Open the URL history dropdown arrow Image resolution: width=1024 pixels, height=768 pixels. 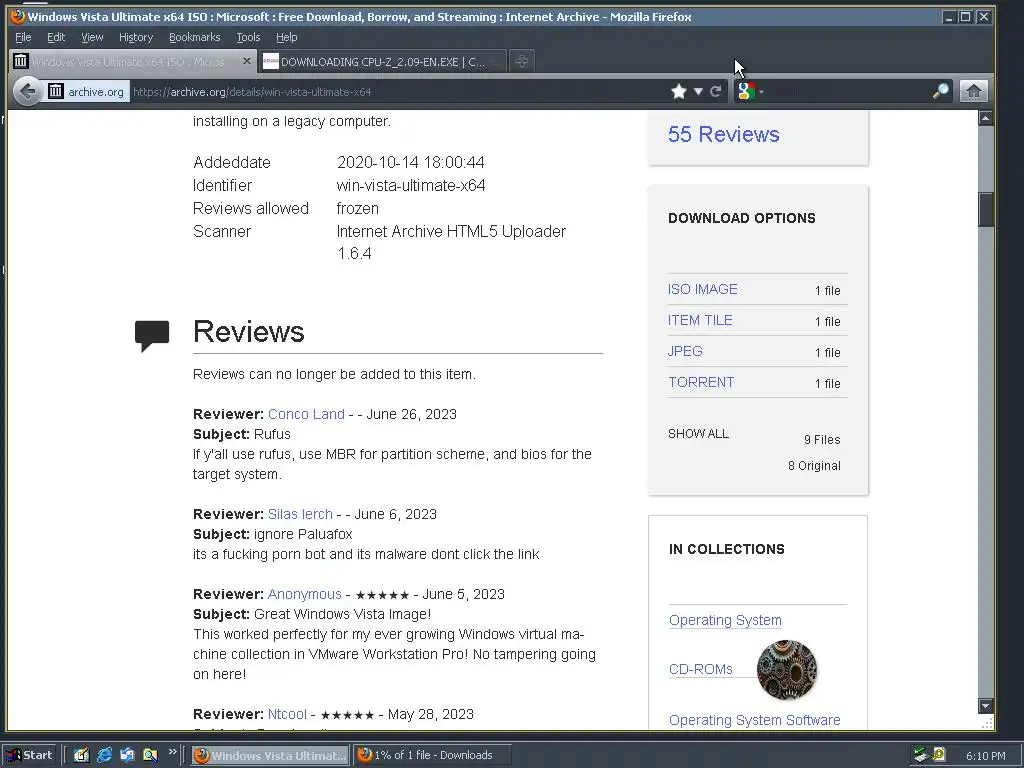click(x=698, y=91)
